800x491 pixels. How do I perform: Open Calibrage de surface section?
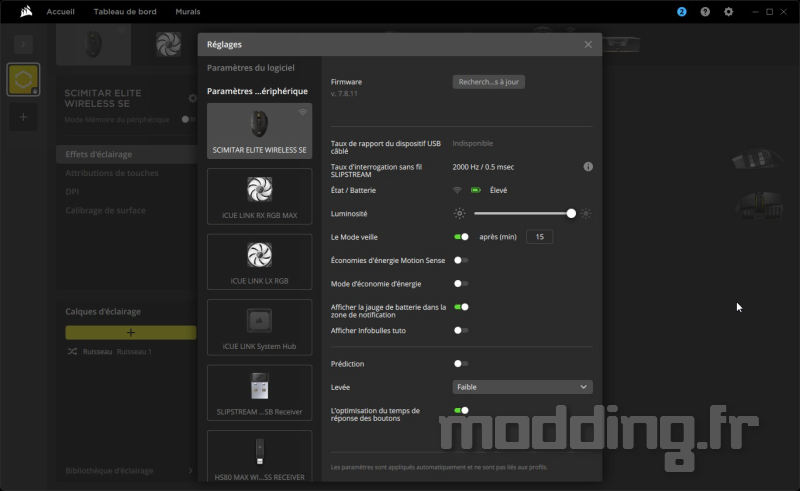coord(105,211)
